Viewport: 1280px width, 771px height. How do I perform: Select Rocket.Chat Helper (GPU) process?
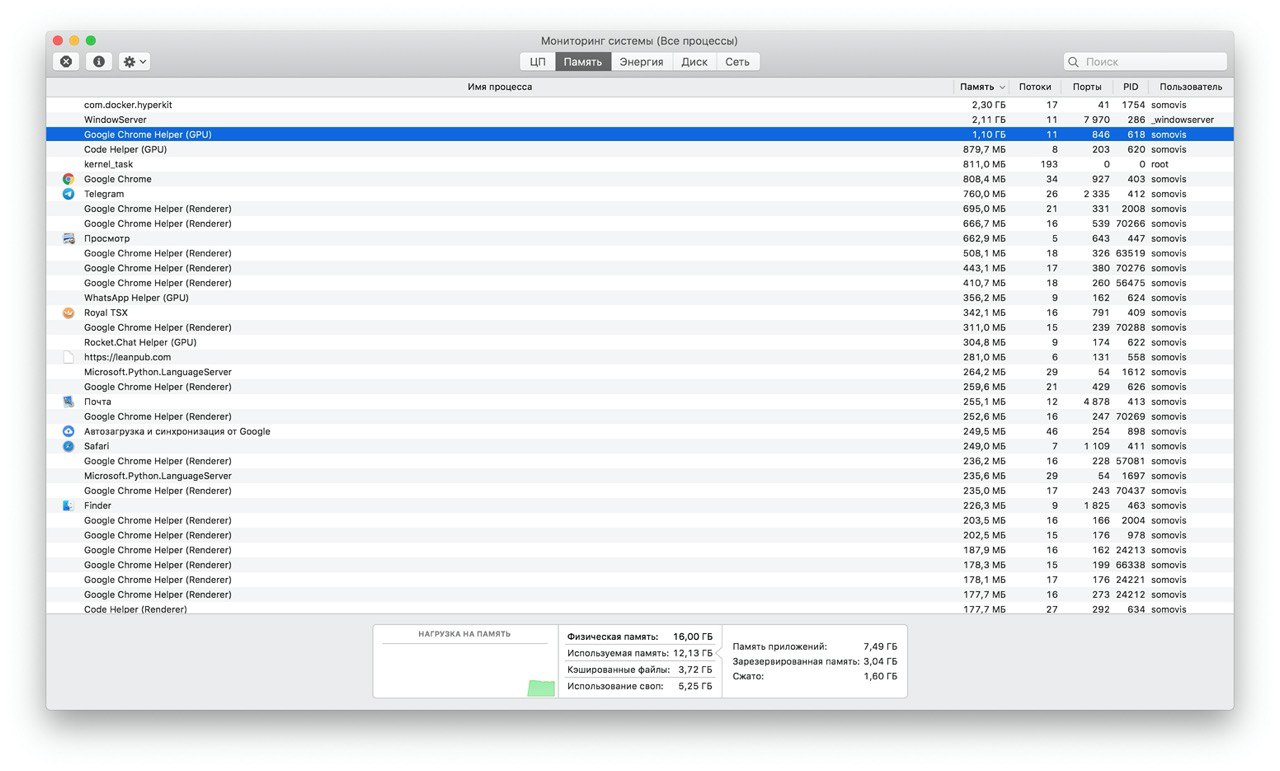pos(639,342)
